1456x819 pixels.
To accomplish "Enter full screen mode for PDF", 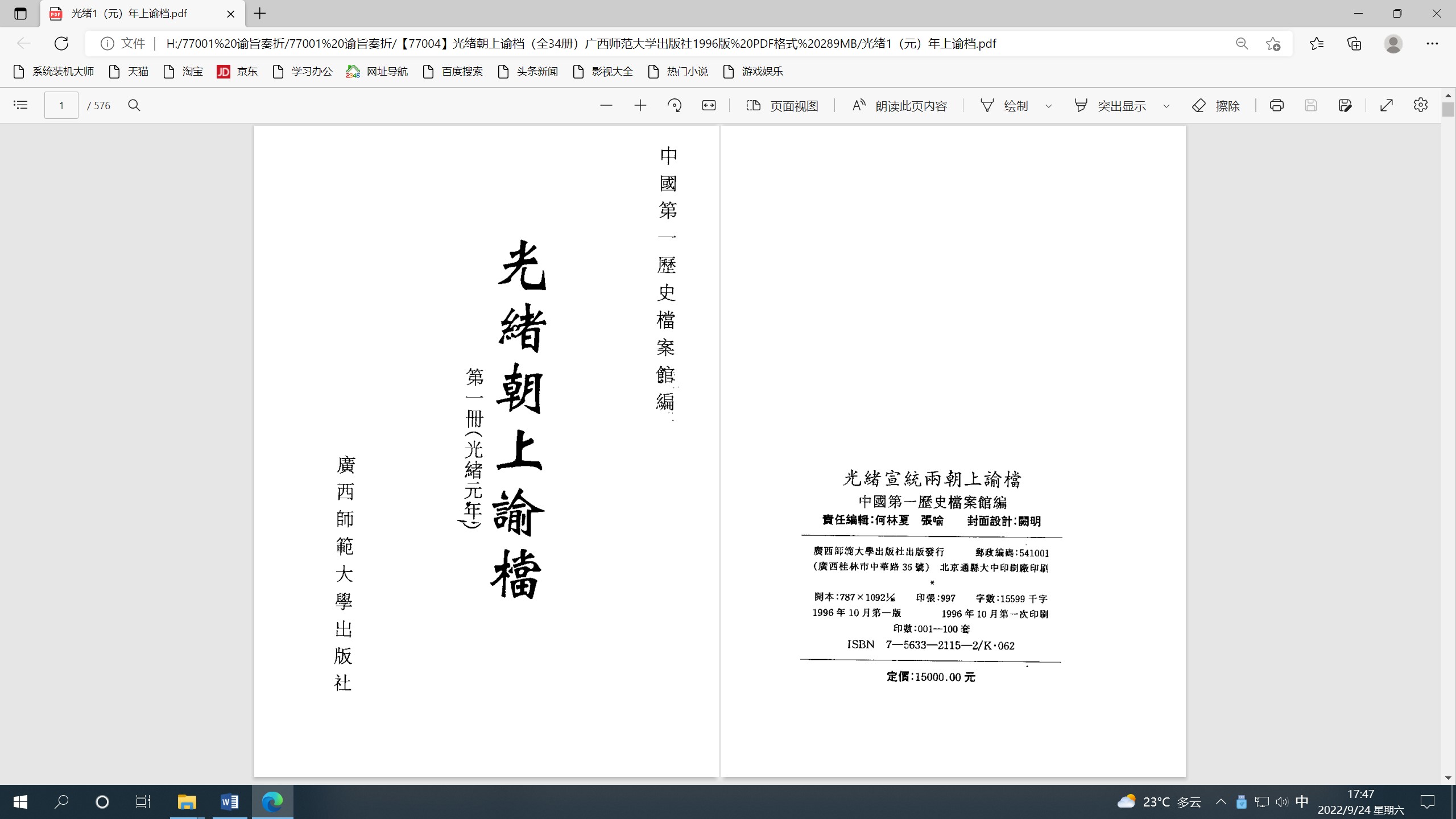I will pos(1387,105).
